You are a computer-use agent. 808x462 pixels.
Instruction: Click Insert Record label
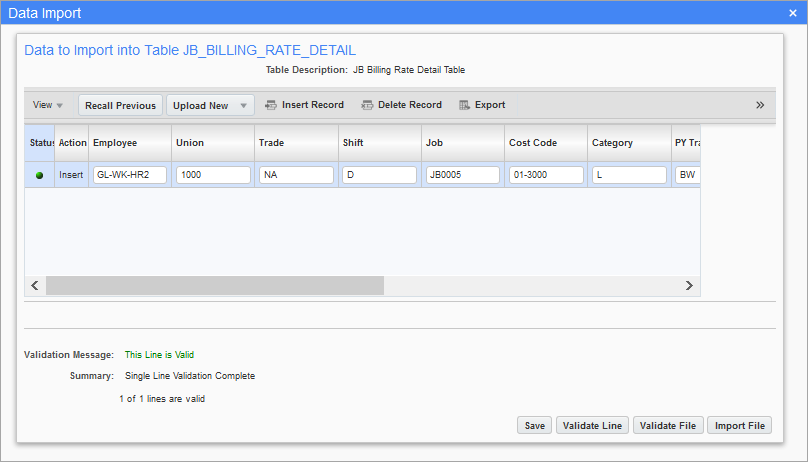(313, 105)
